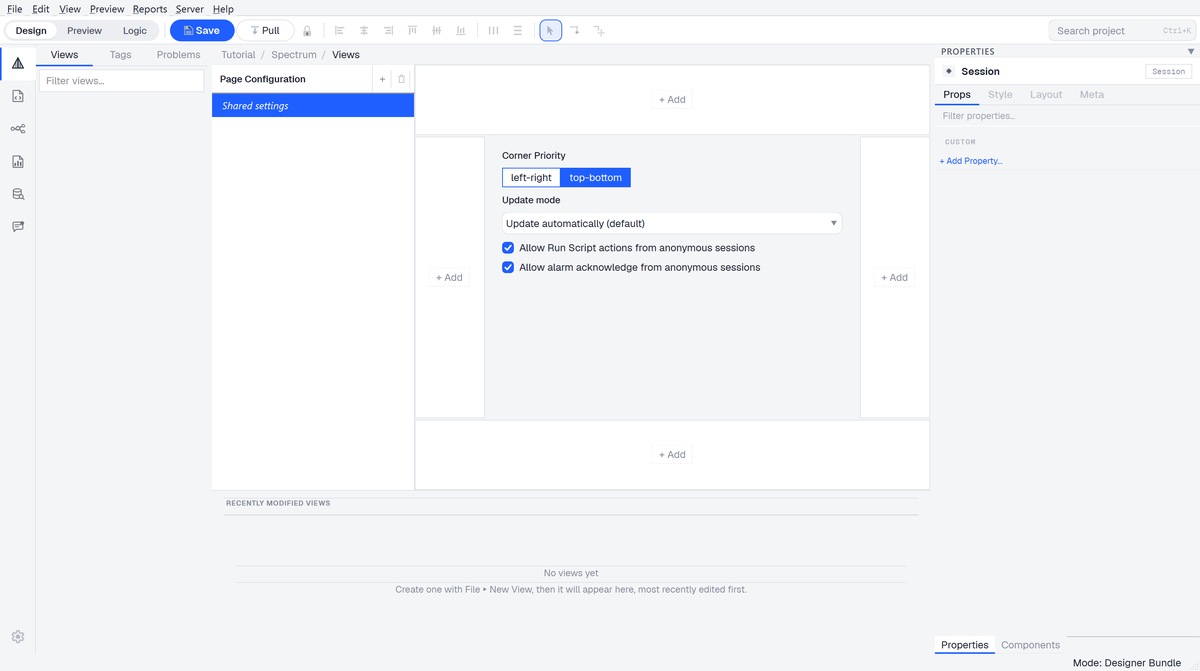The width and height of the screenshot is (1200, 671).
Task: Open the chat message sidebar icon
Action: [18, 226]
